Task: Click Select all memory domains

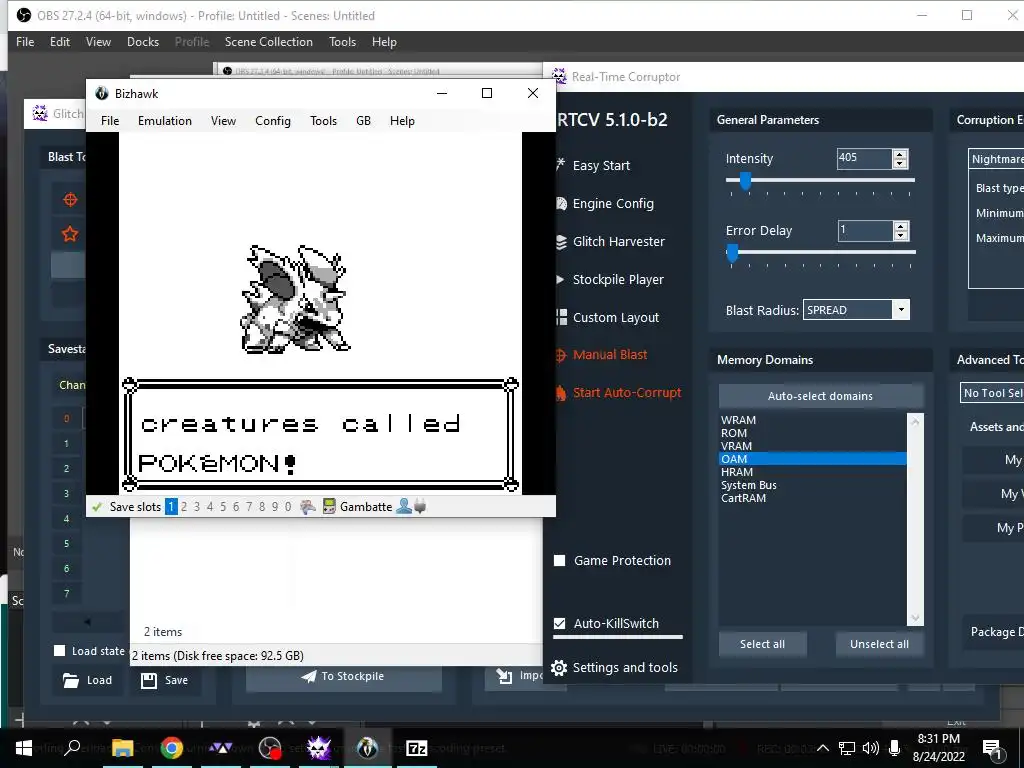Action: pos(762,644)
